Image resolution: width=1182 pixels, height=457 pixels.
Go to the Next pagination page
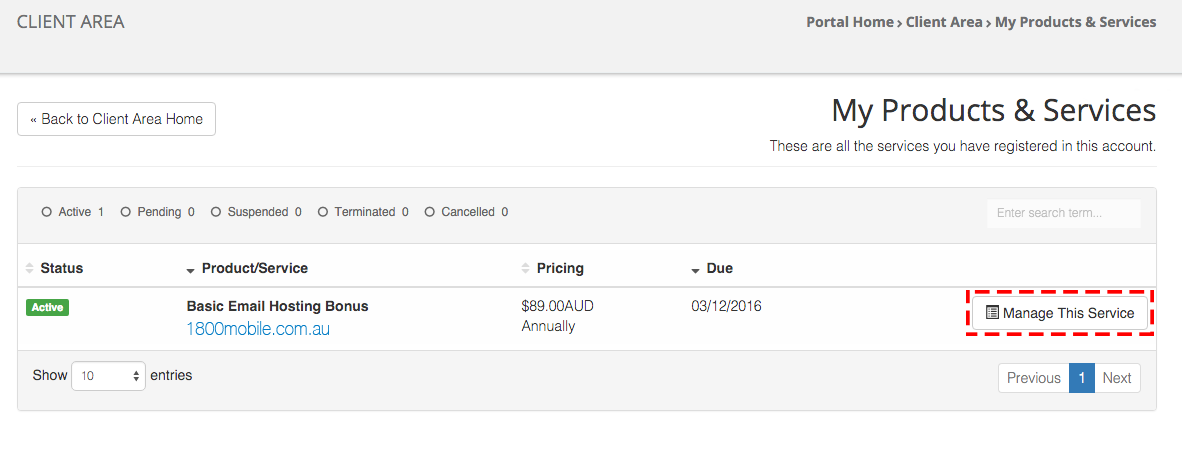[1117, 378]
